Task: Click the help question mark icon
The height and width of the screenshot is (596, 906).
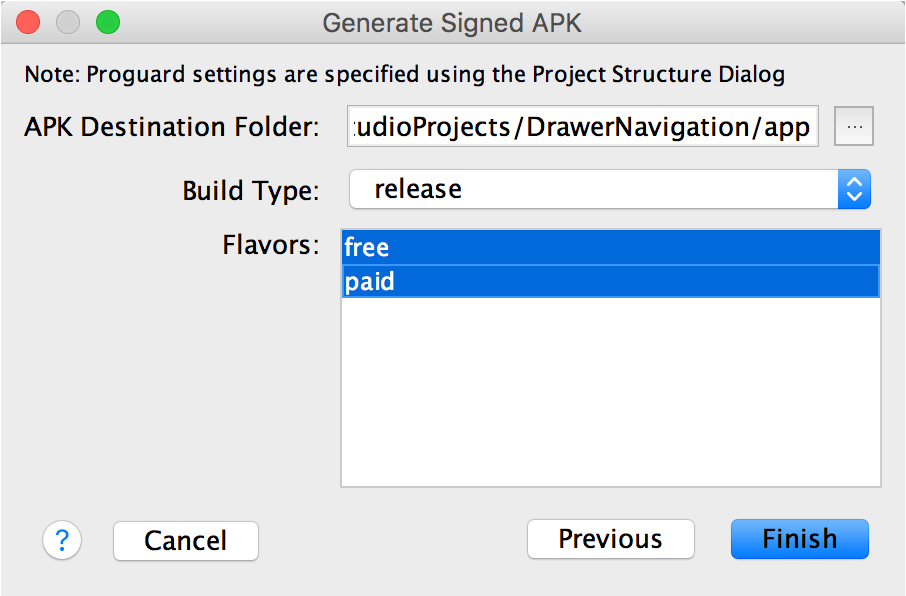Action: (62, 541)
